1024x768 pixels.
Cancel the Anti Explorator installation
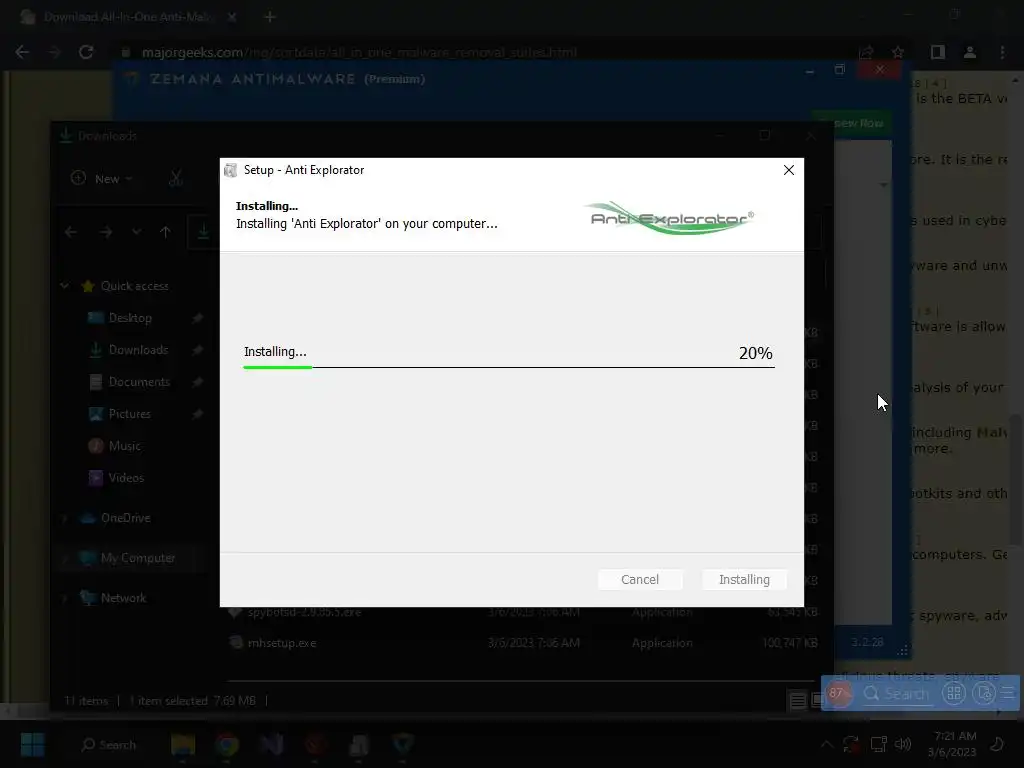pos(640,579)
